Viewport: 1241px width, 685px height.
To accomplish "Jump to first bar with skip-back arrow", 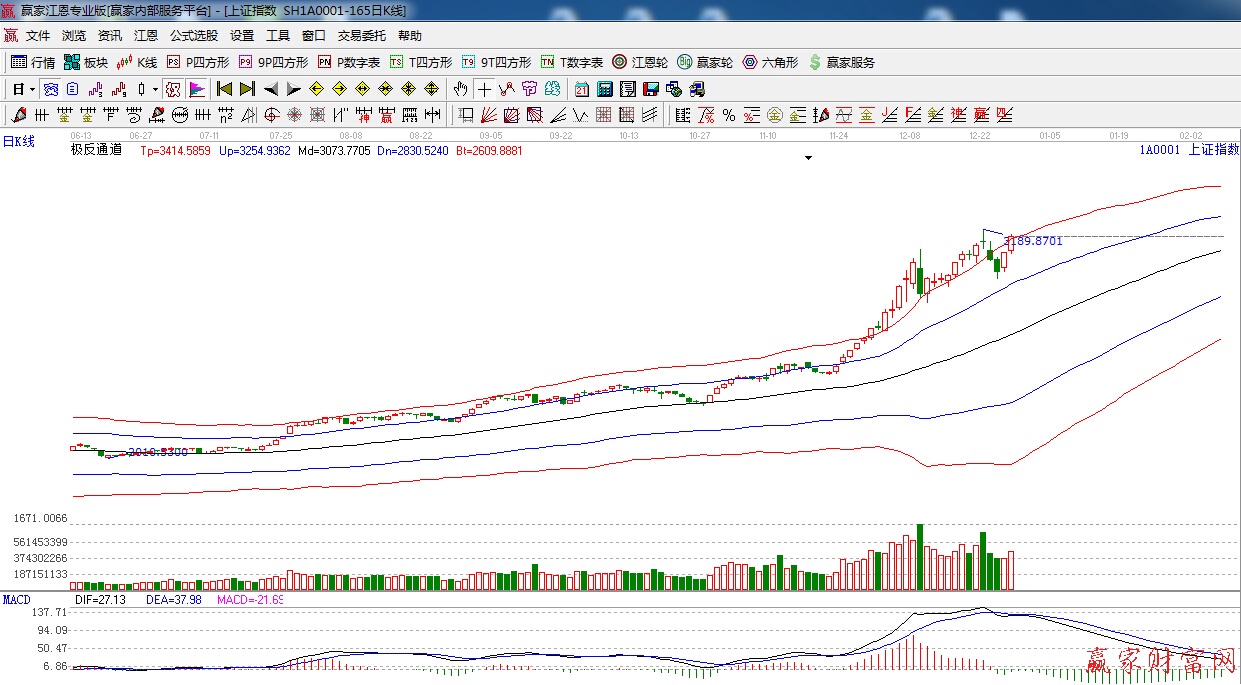I will point(224,89).
